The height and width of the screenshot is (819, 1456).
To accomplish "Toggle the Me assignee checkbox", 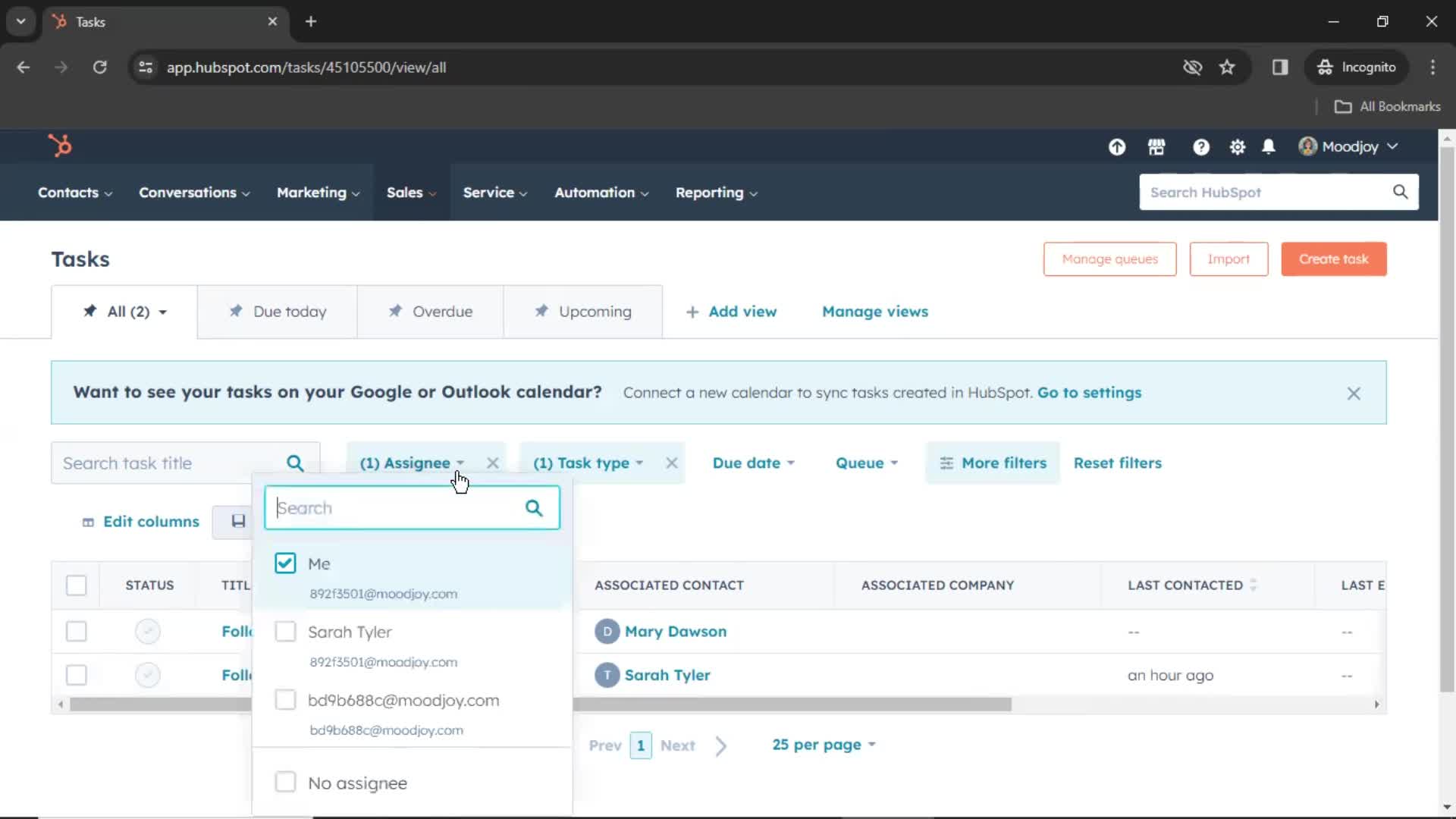I will coord(284,562).
